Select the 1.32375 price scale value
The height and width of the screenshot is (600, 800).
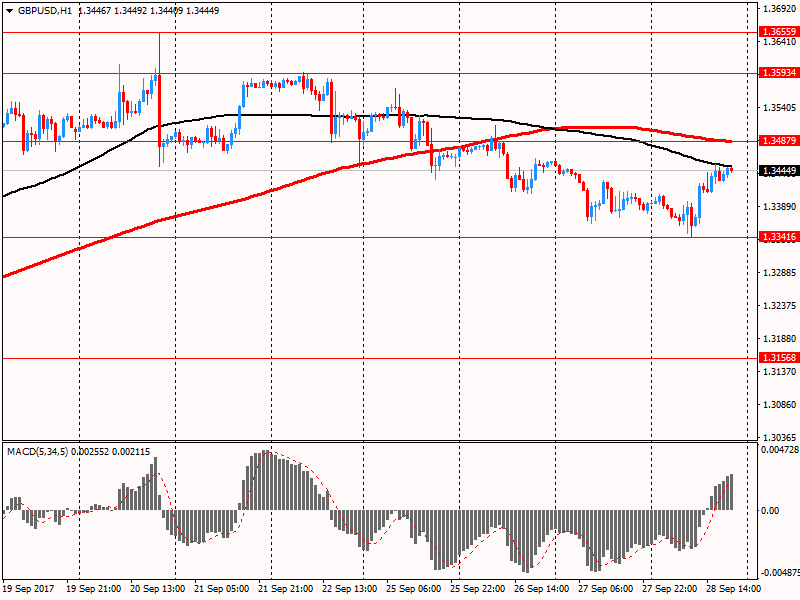tap(780, 306)
